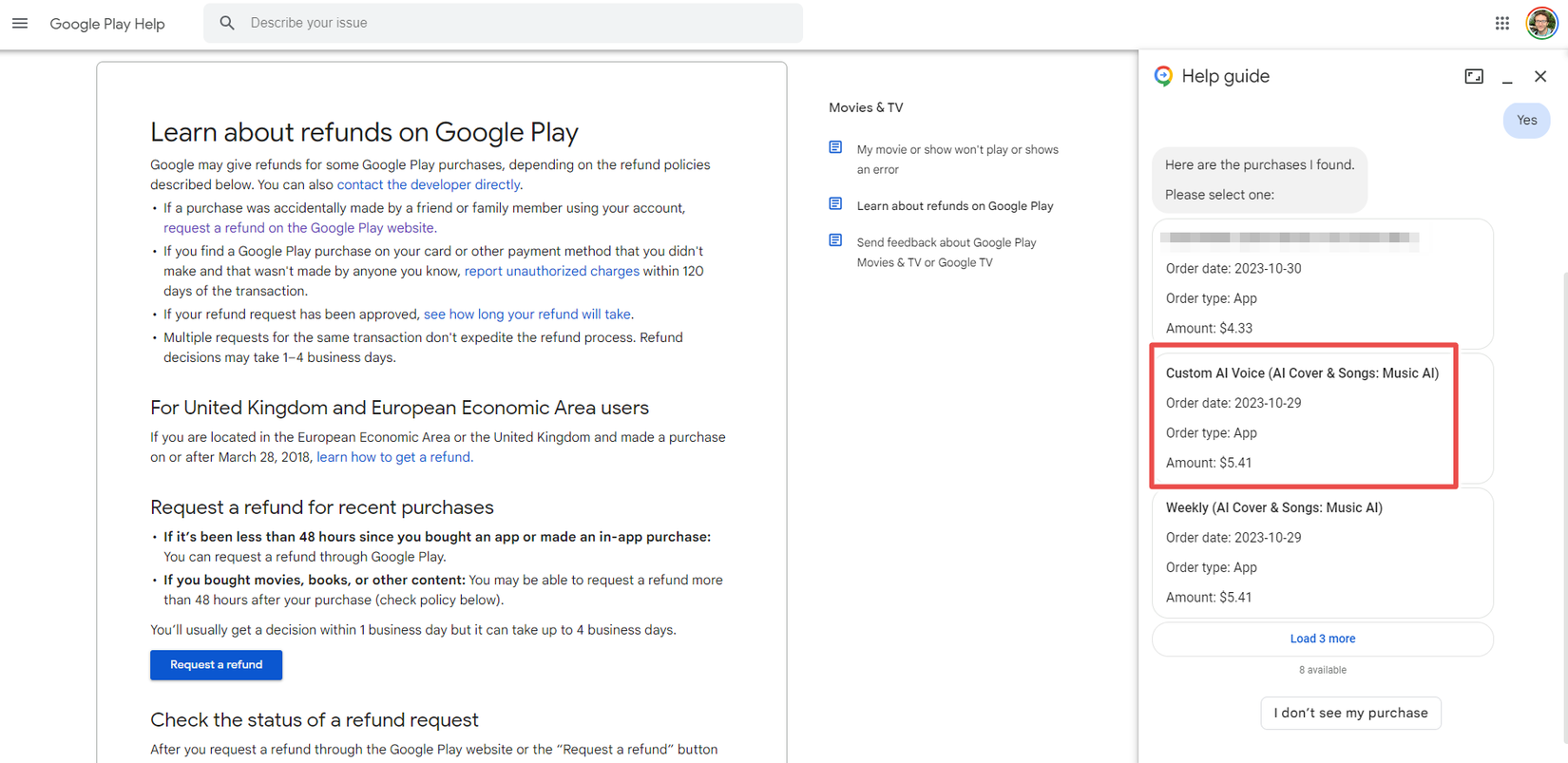This screenshot has width=1568, height=763.
Task: Click the Help guide Google logo icon
Action: (1163, 76)
